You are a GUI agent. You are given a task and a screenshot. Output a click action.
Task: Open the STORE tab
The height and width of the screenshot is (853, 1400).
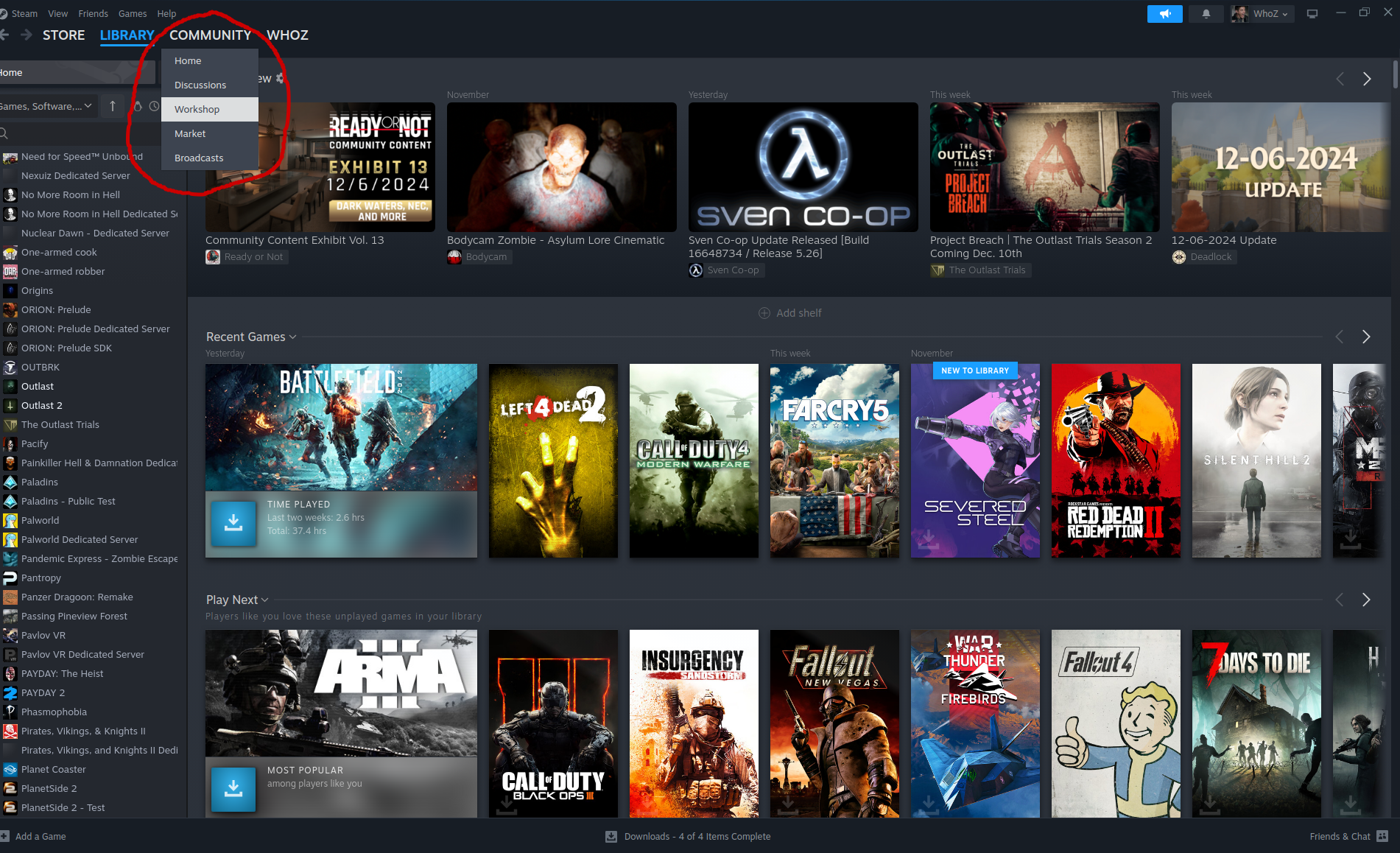(x=63, y=35)
